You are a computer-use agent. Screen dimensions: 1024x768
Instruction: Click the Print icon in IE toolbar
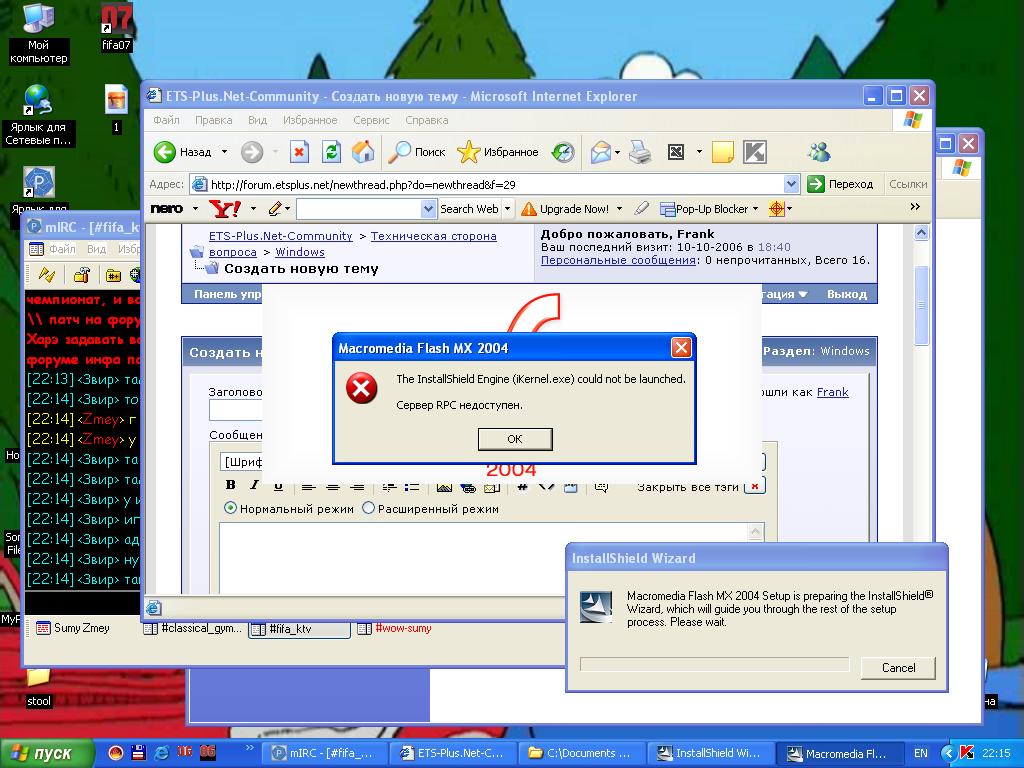640,152
